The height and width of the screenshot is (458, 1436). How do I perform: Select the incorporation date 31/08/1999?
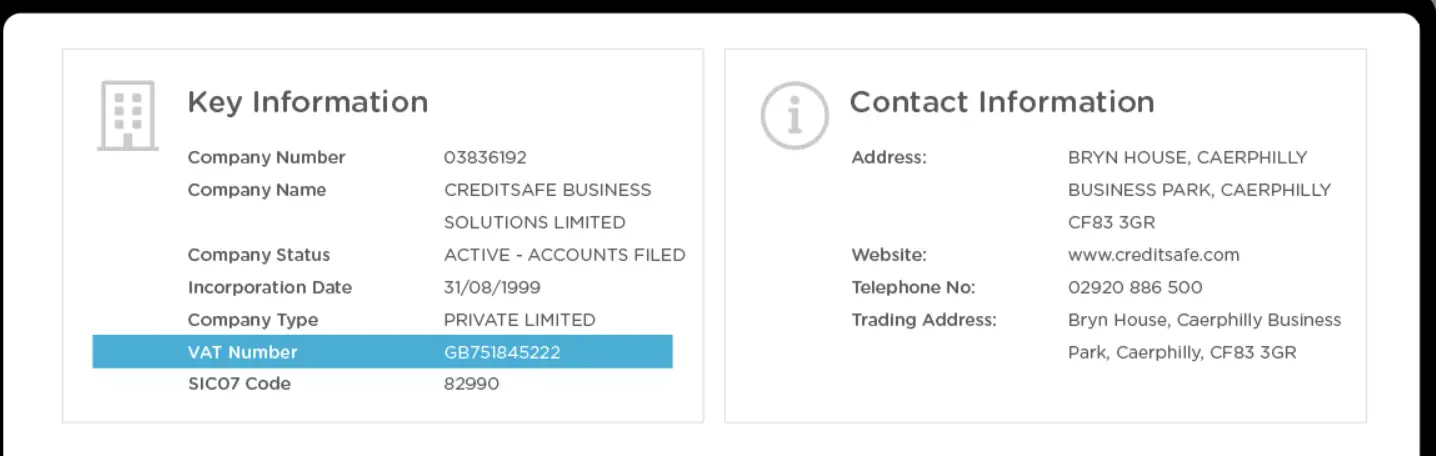coord(492,287)
